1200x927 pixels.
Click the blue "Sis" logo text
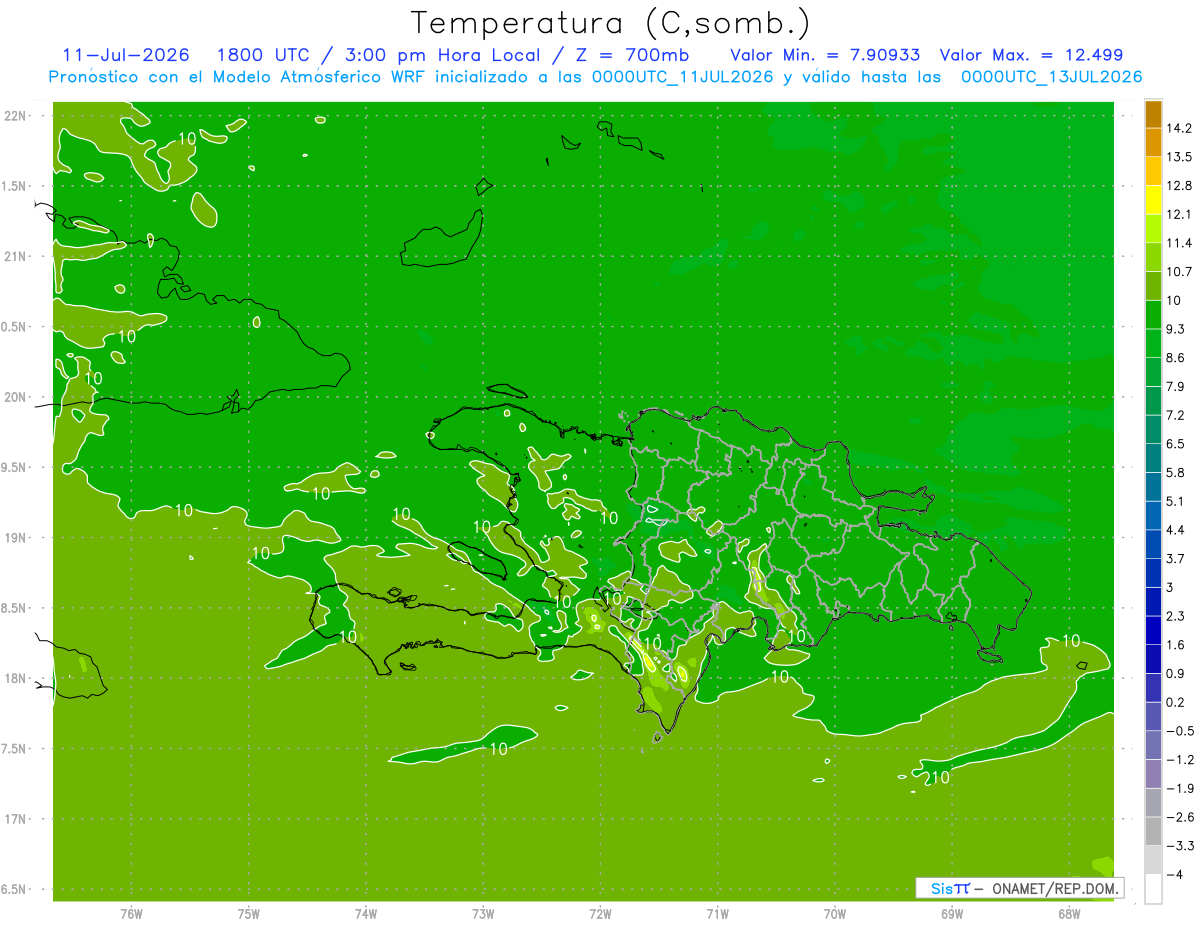click(942, 888)
